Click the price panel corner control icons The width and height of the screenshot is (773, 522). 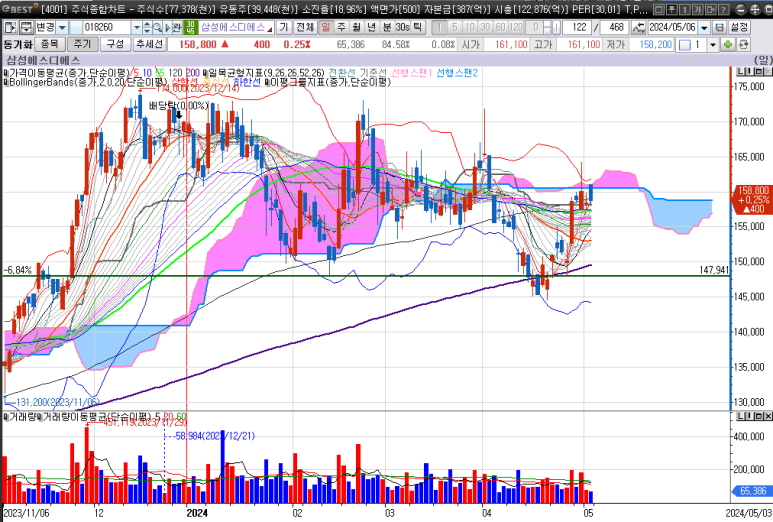(754, 72)
